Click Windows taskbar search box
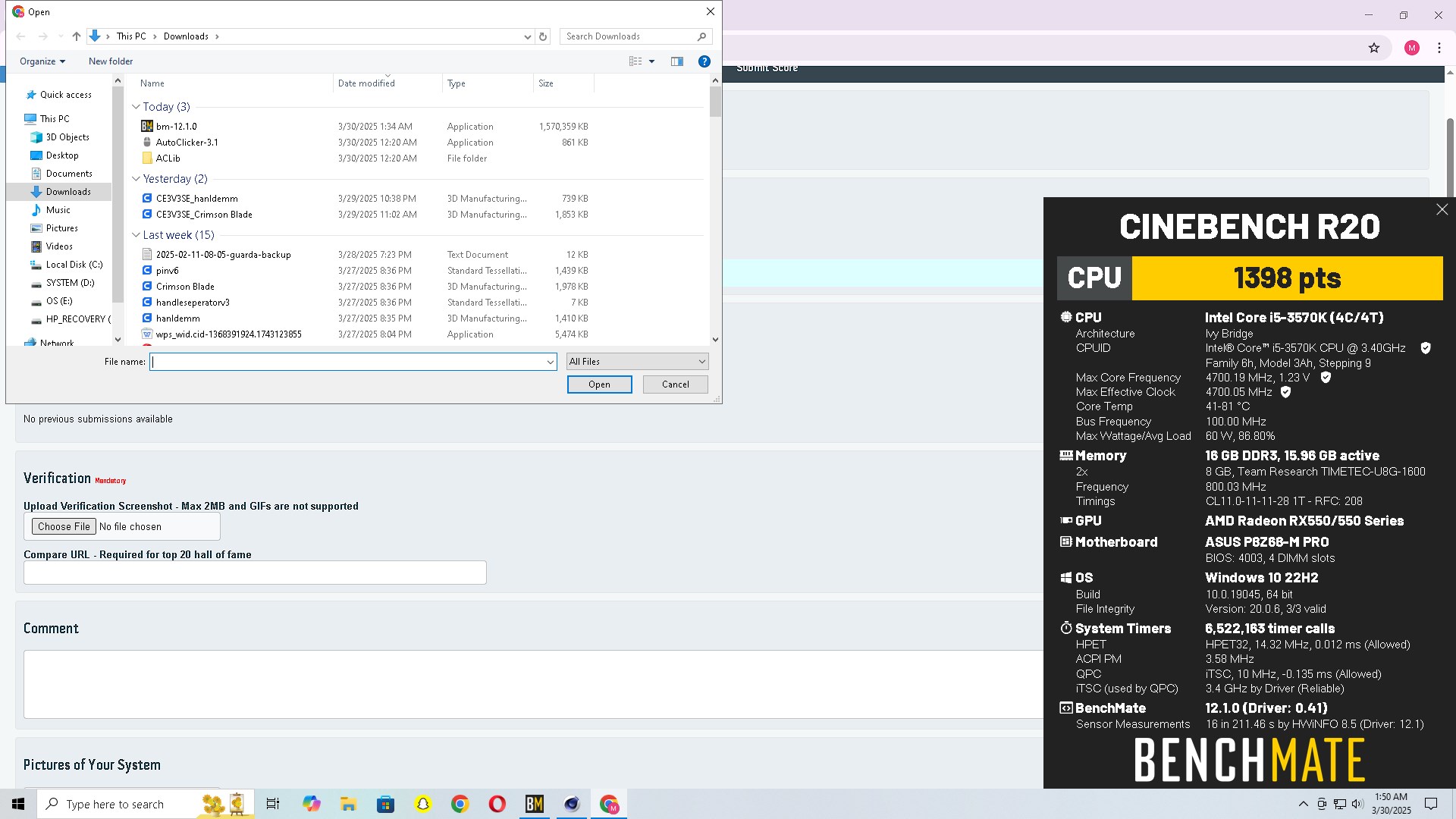This screenshot has height=819, width=1456. point(146,804)
